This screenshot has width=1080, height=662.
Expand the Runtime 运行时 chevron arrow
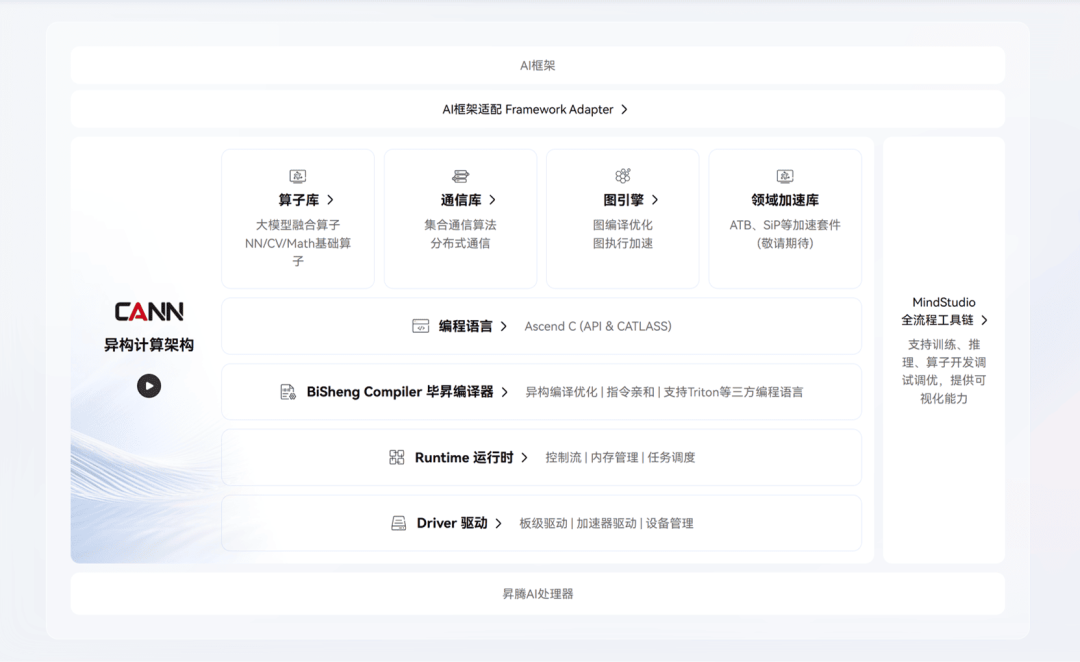click(x=525, y=457)
